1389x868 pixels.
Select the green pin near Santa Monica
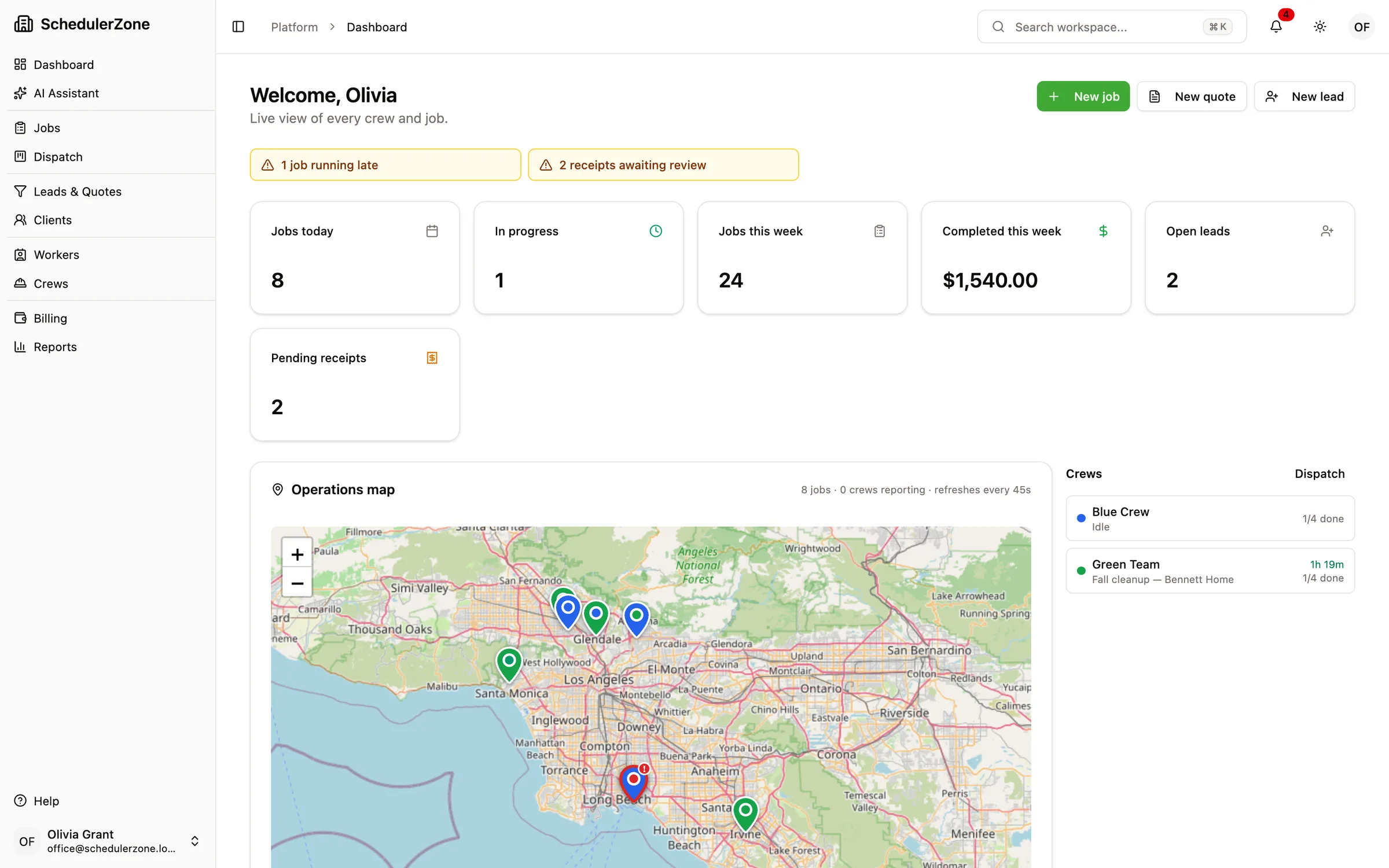point(509,665)
